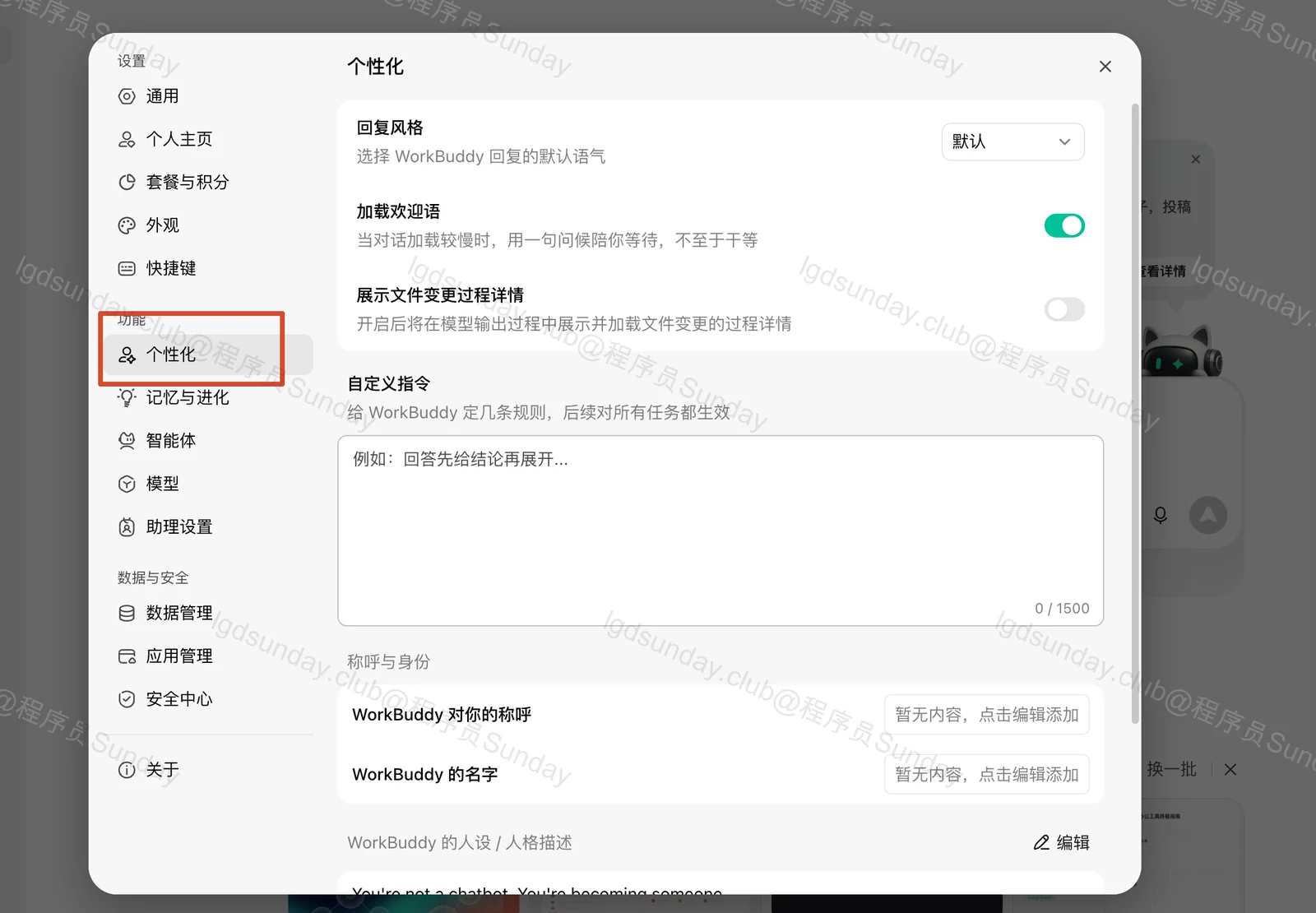Open the 安全中心 section
1316x913 pixels.
coord(209,699)
